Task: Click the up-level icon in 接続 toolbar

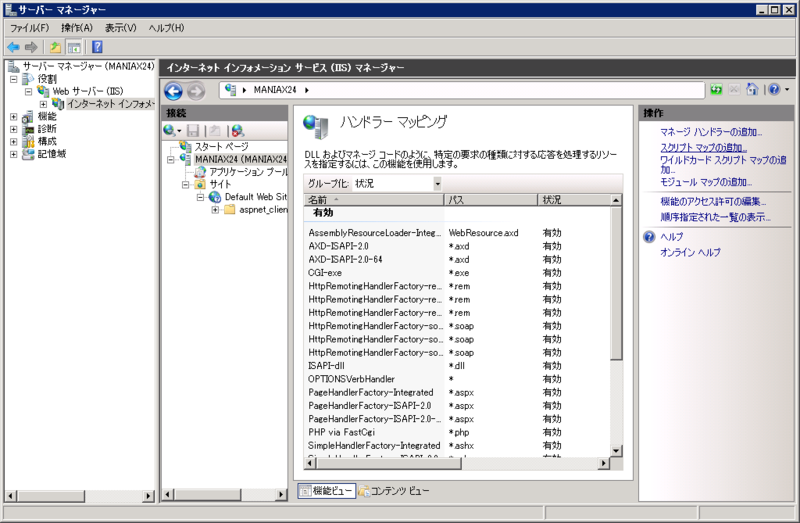Action: [215, 131]
